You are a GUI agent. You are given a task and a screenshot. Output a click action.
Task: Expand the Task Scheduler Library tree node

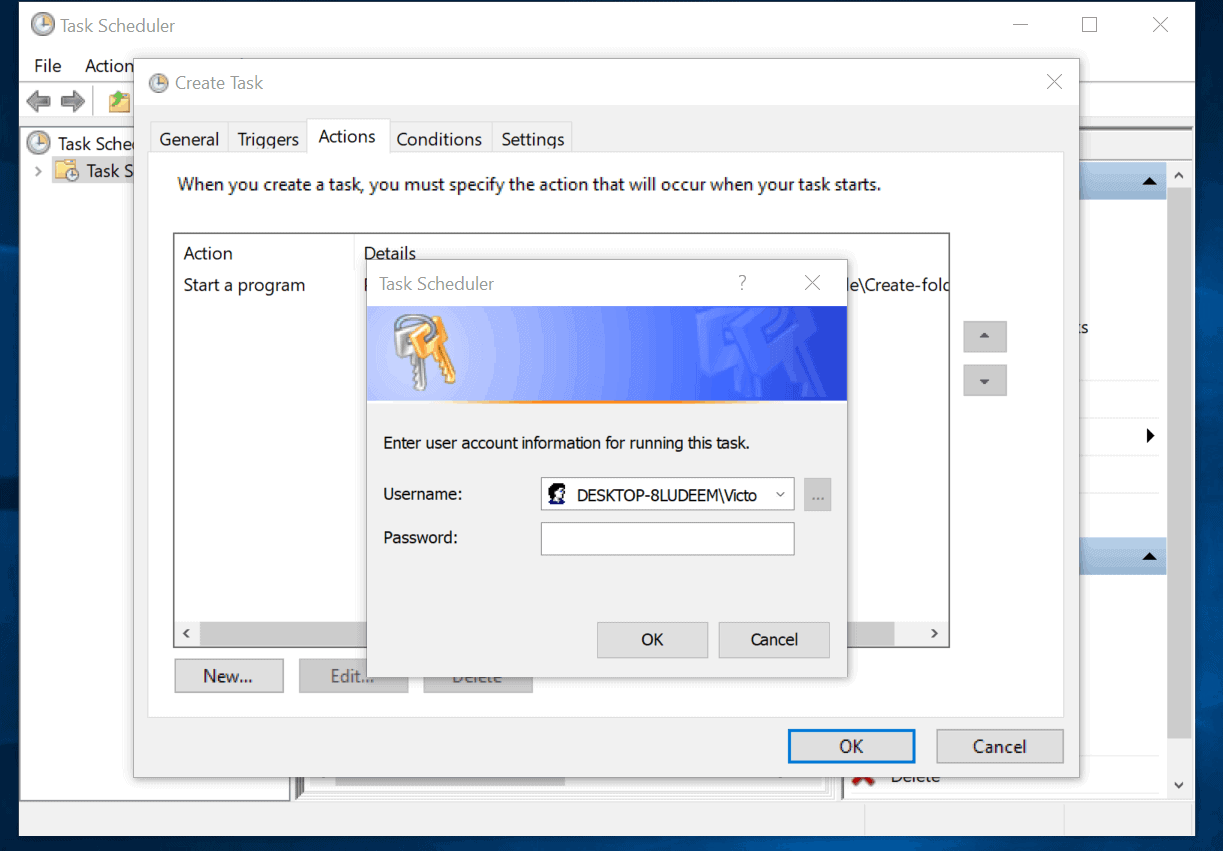click(38, 171)
